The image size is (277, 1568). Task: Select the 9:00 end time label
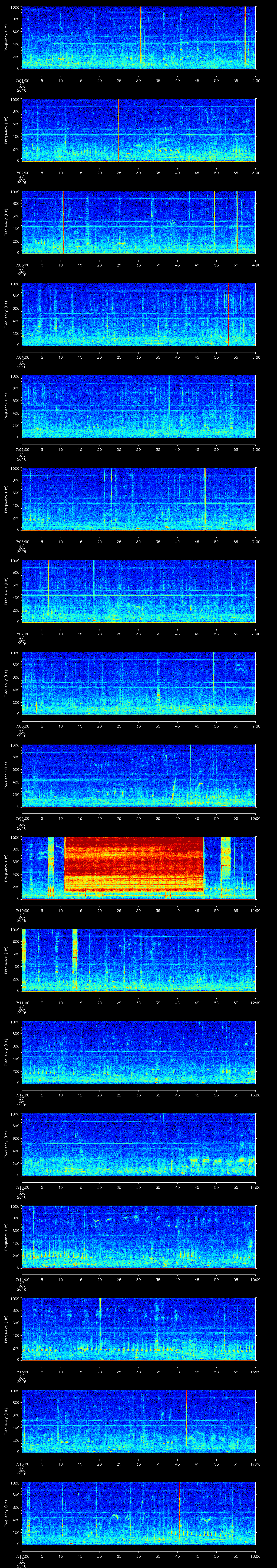256,726
